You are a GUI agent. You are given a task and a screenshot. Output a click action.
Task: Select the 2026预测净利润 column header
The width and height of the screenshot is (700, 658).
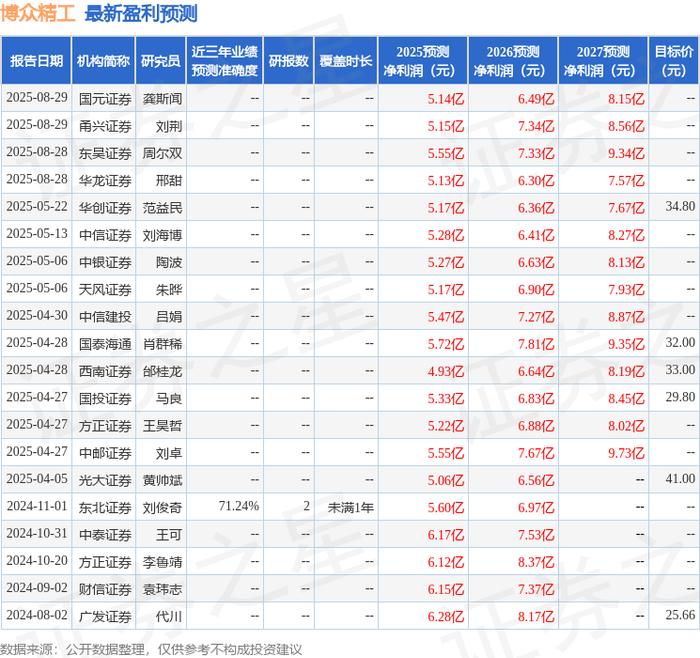(x=513, y=61)
